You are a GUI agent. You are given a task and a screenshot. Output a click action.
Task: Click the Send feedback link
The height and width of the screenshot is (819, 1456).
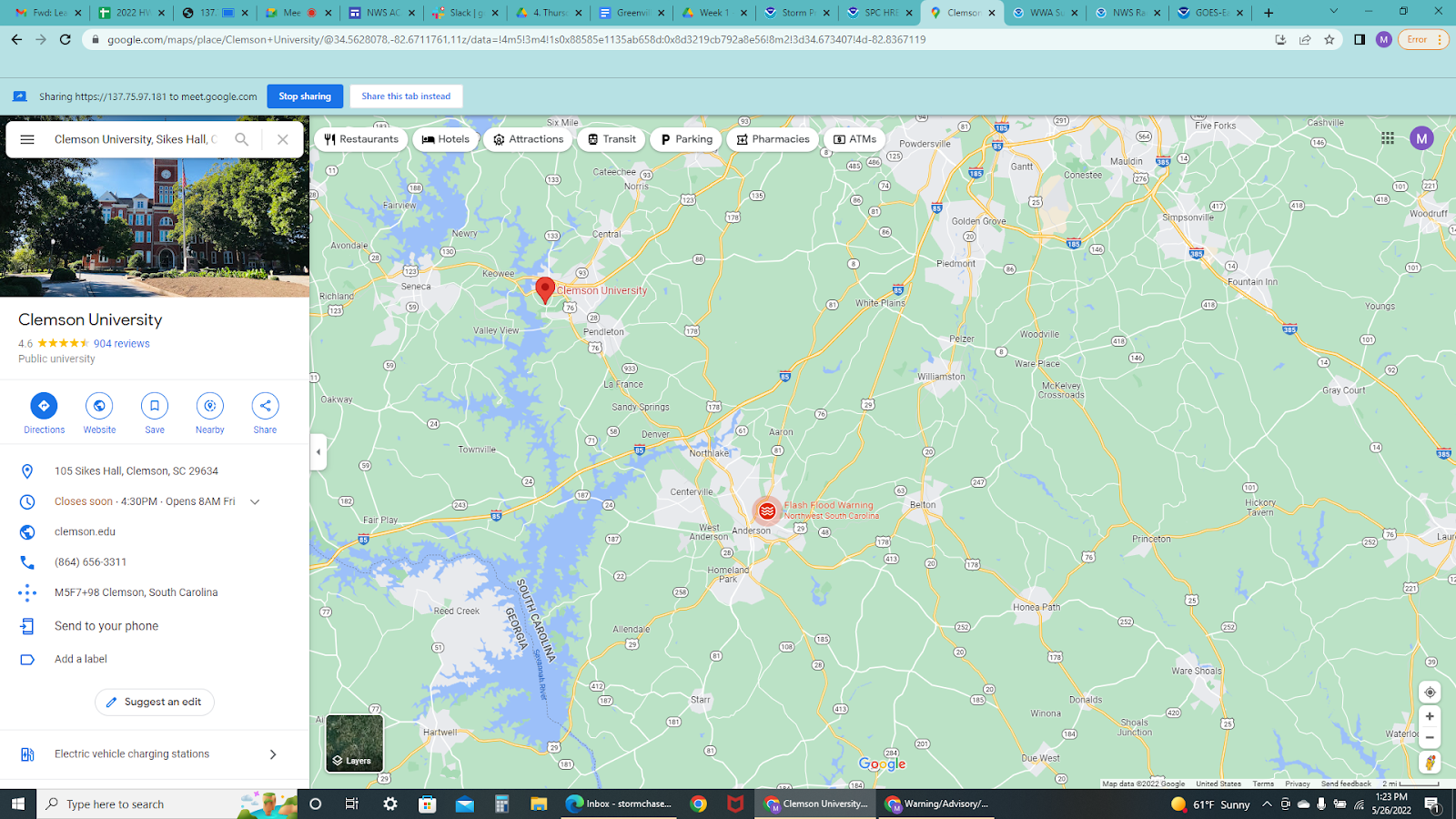1346,784
